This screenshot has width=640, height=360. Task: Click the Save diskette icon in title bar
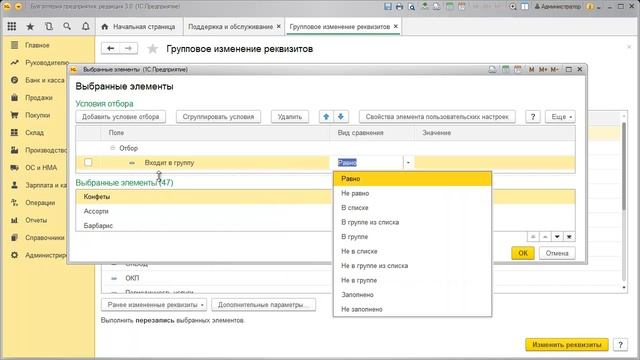coord(388,7)
